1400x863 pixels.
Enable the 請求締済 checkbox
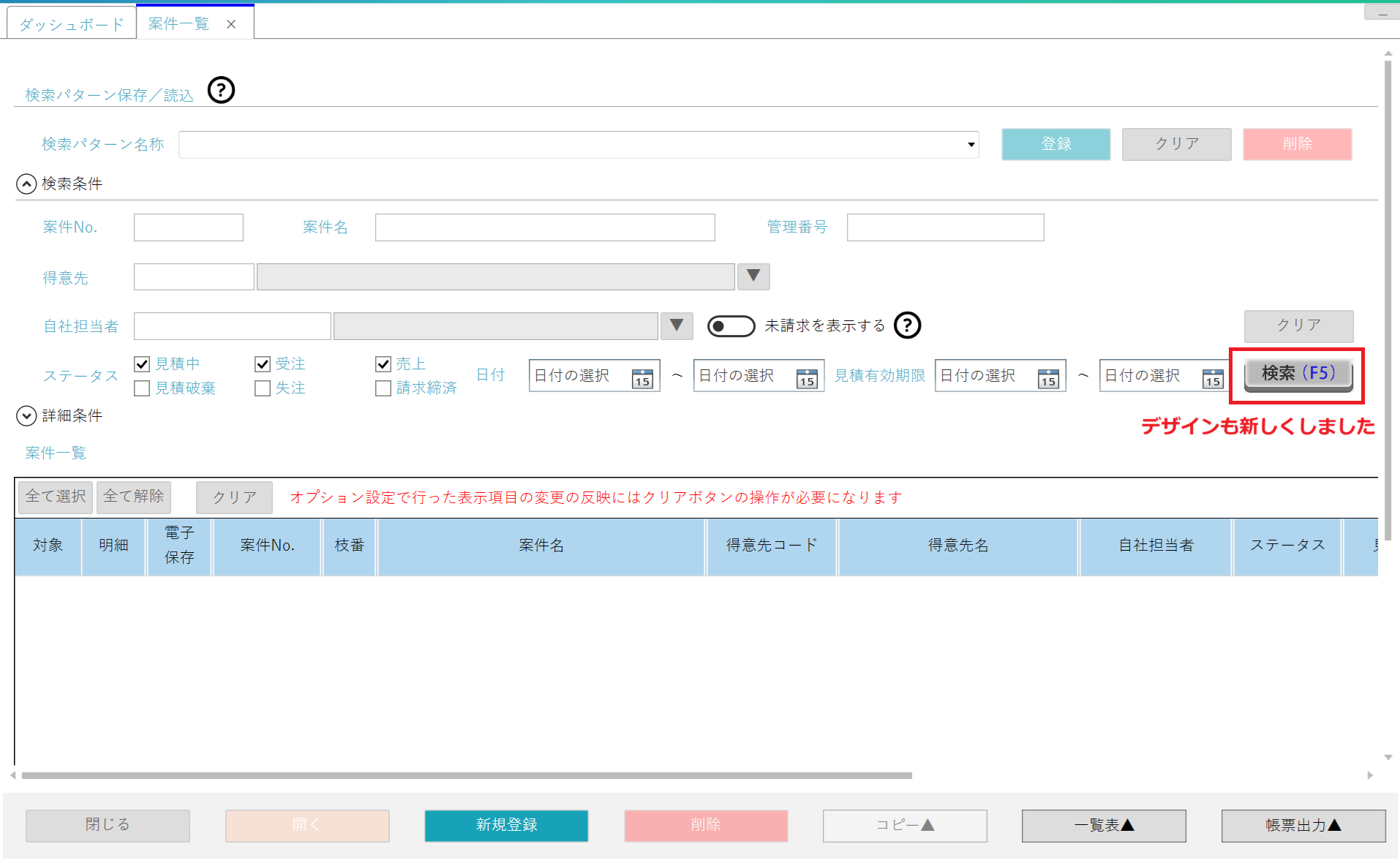point(383,388)
